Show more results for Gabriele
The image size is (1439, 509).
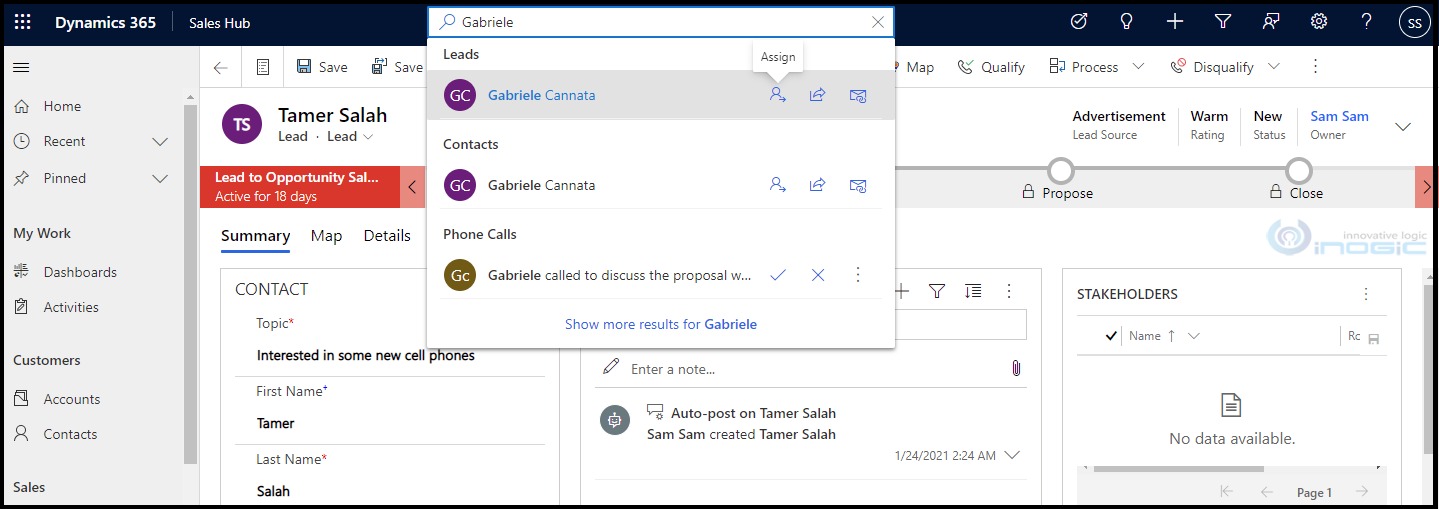[660, 324]
